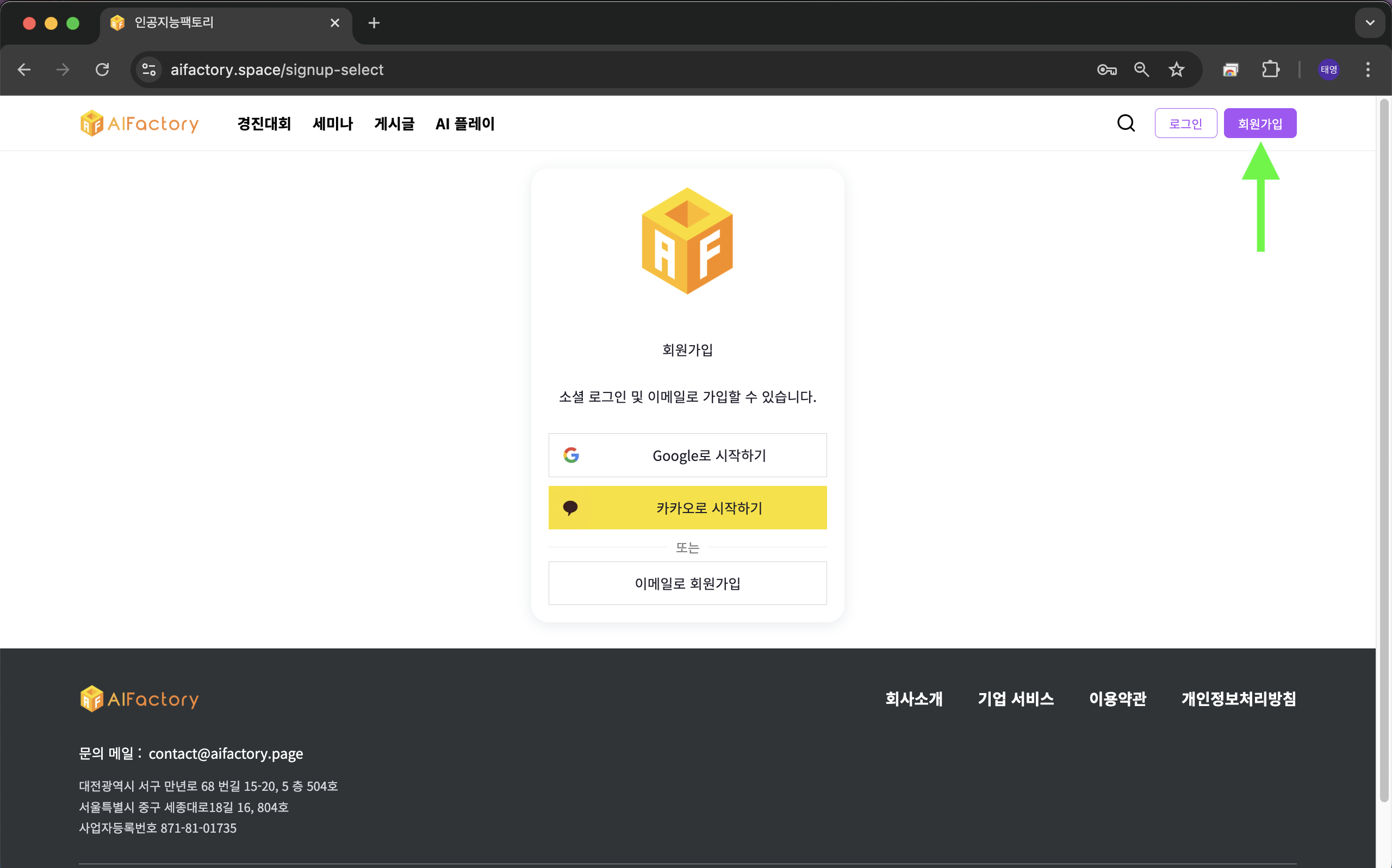Image resolution: width=1392 pixels, height=868 pixels.
Task: Close the 인공지능팩토리 tab
Action: [335, 23]
